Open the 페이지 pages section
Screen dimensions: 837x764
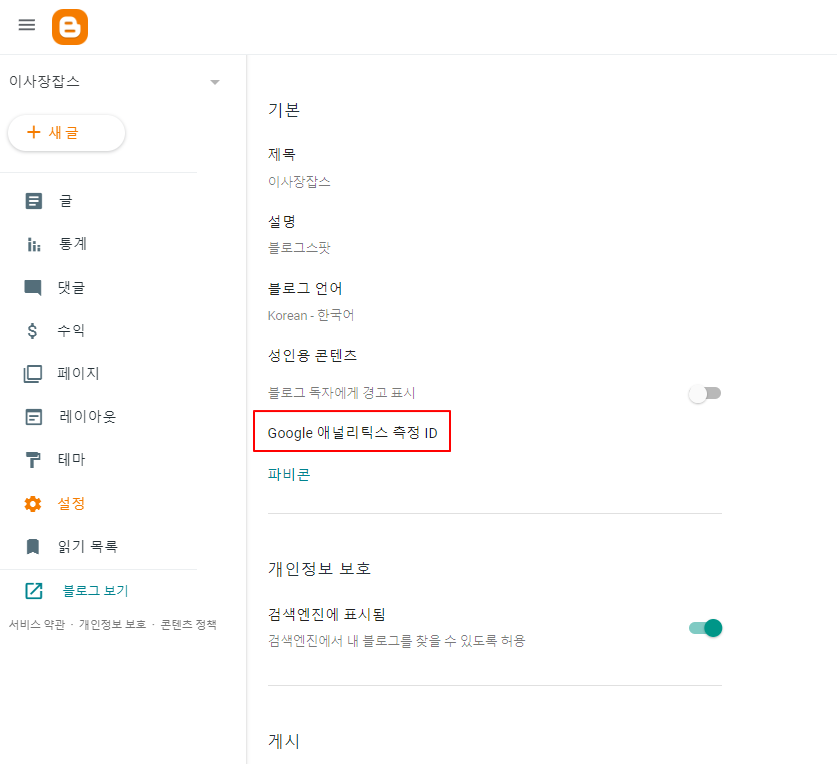point(78,373)
